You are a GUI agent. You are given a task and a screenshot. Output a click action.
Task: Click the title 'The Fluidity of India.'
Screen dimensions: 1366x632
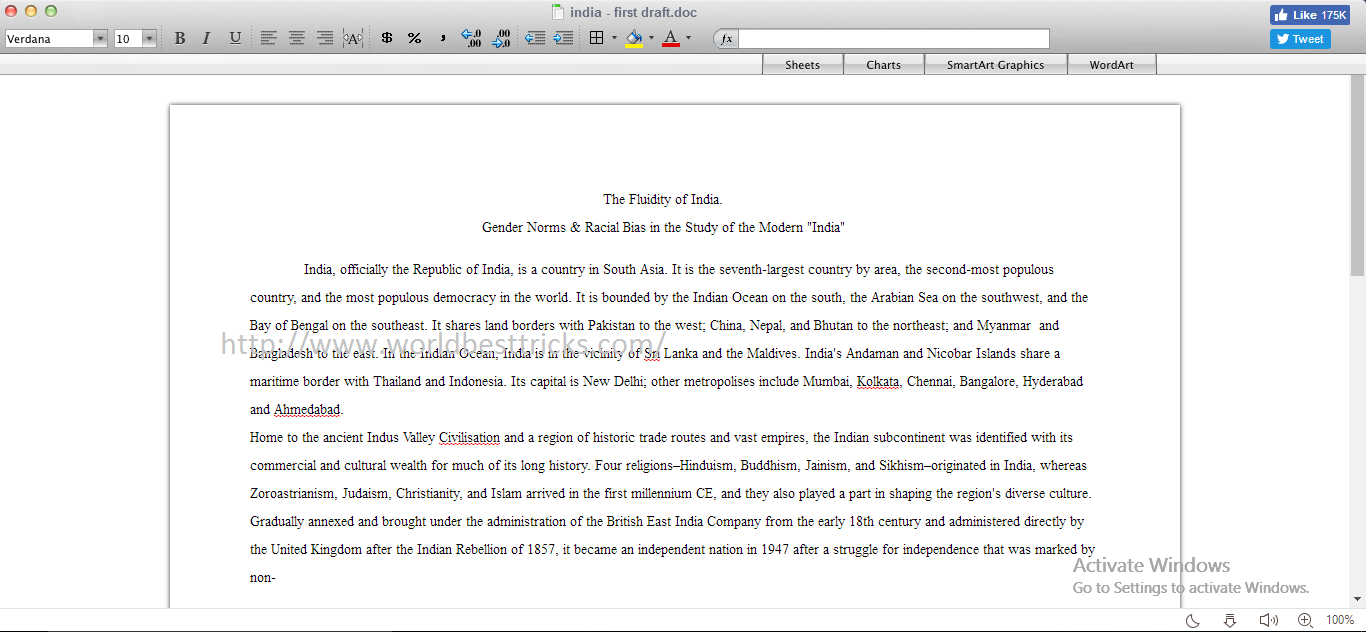click(x=663, y=200)
